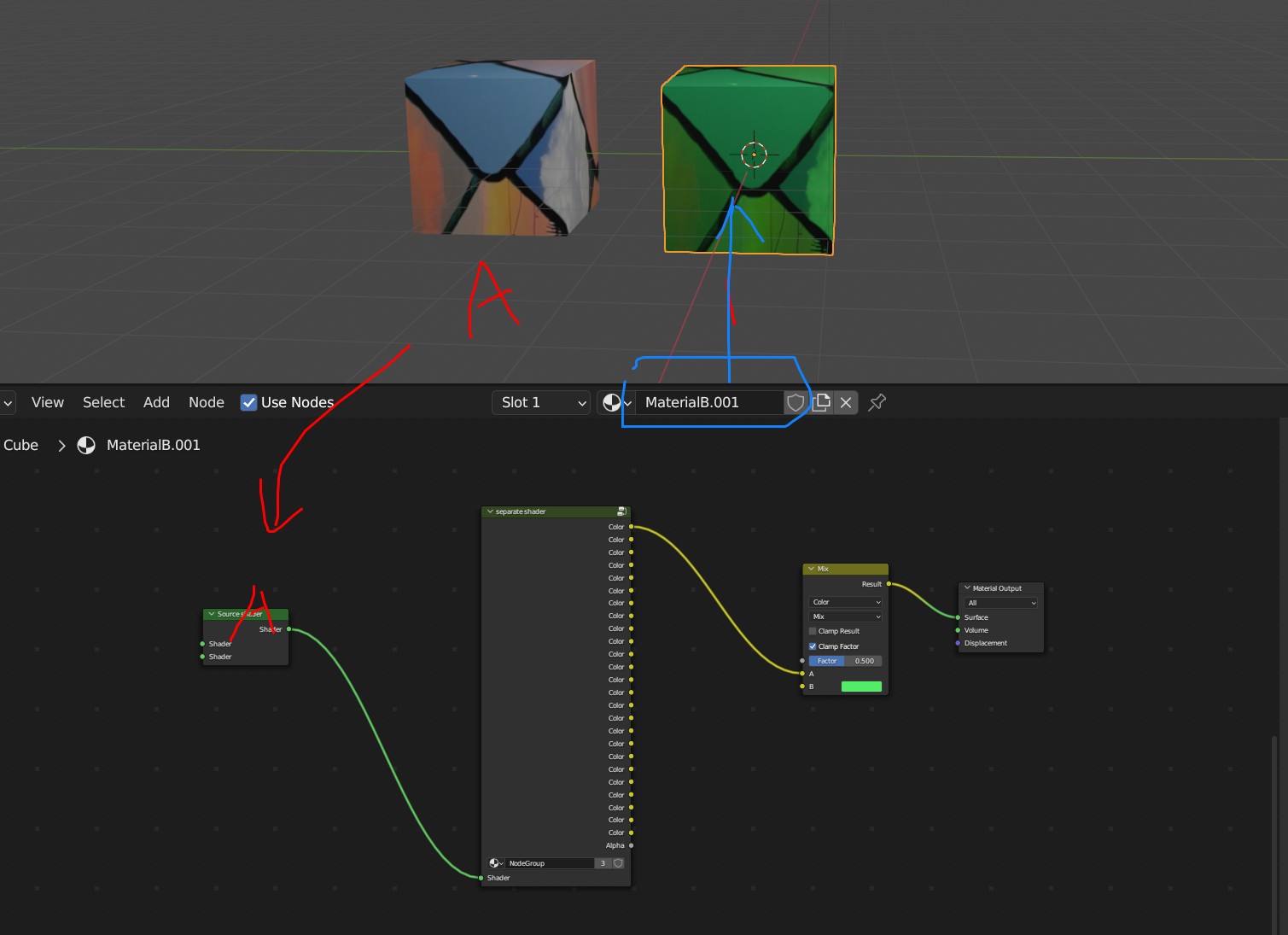Open Material Output target All dropdown
Screen dimensions: 1288x935
(1001, 603)
